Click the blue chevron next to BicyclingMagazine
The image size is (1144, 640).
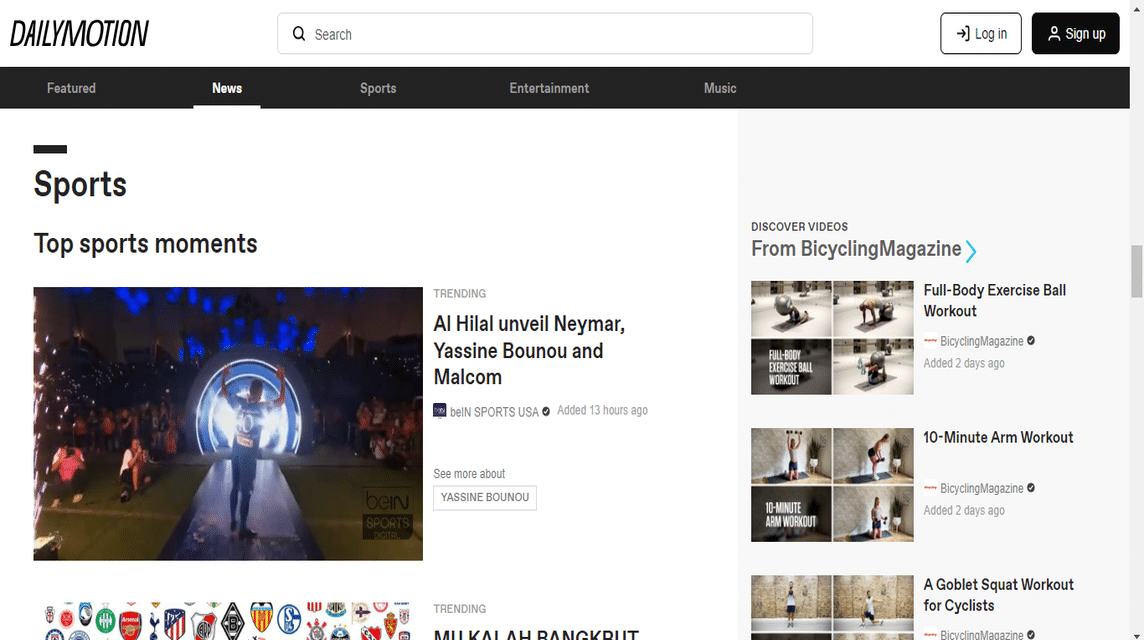(x=971, y=251)
